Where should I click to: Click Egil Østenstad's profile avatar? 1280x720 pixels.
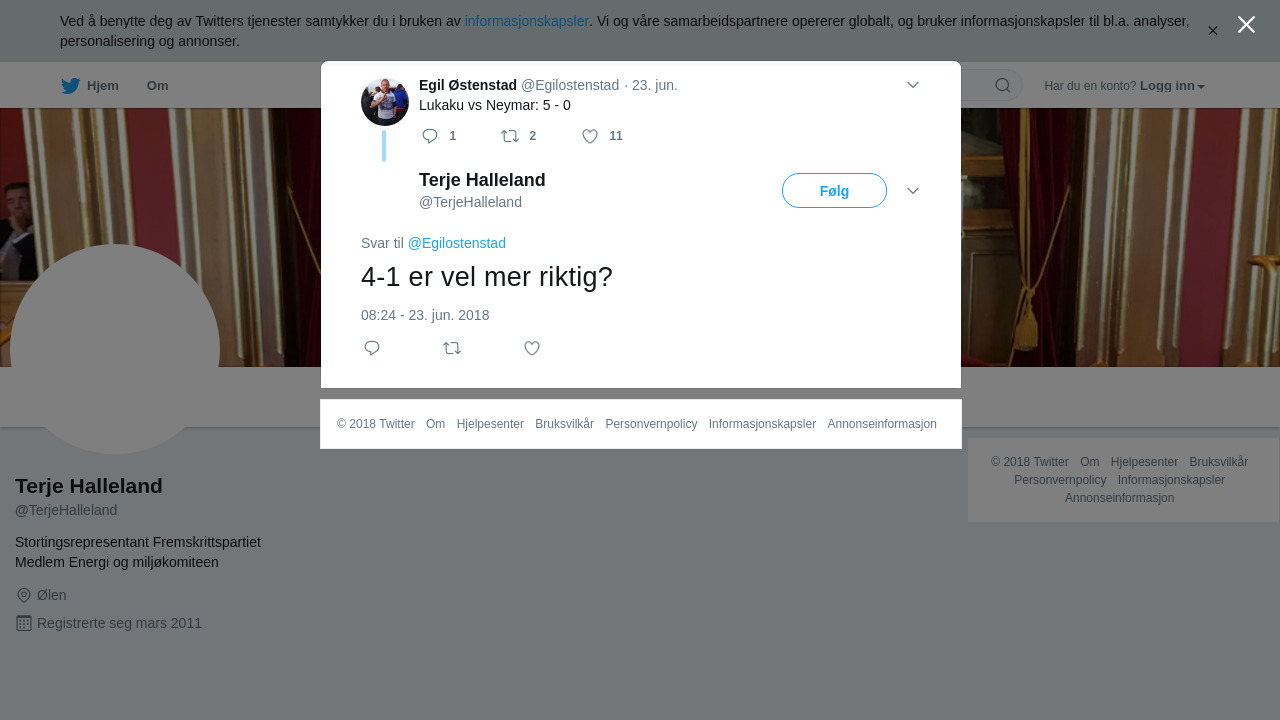[385, 102]
